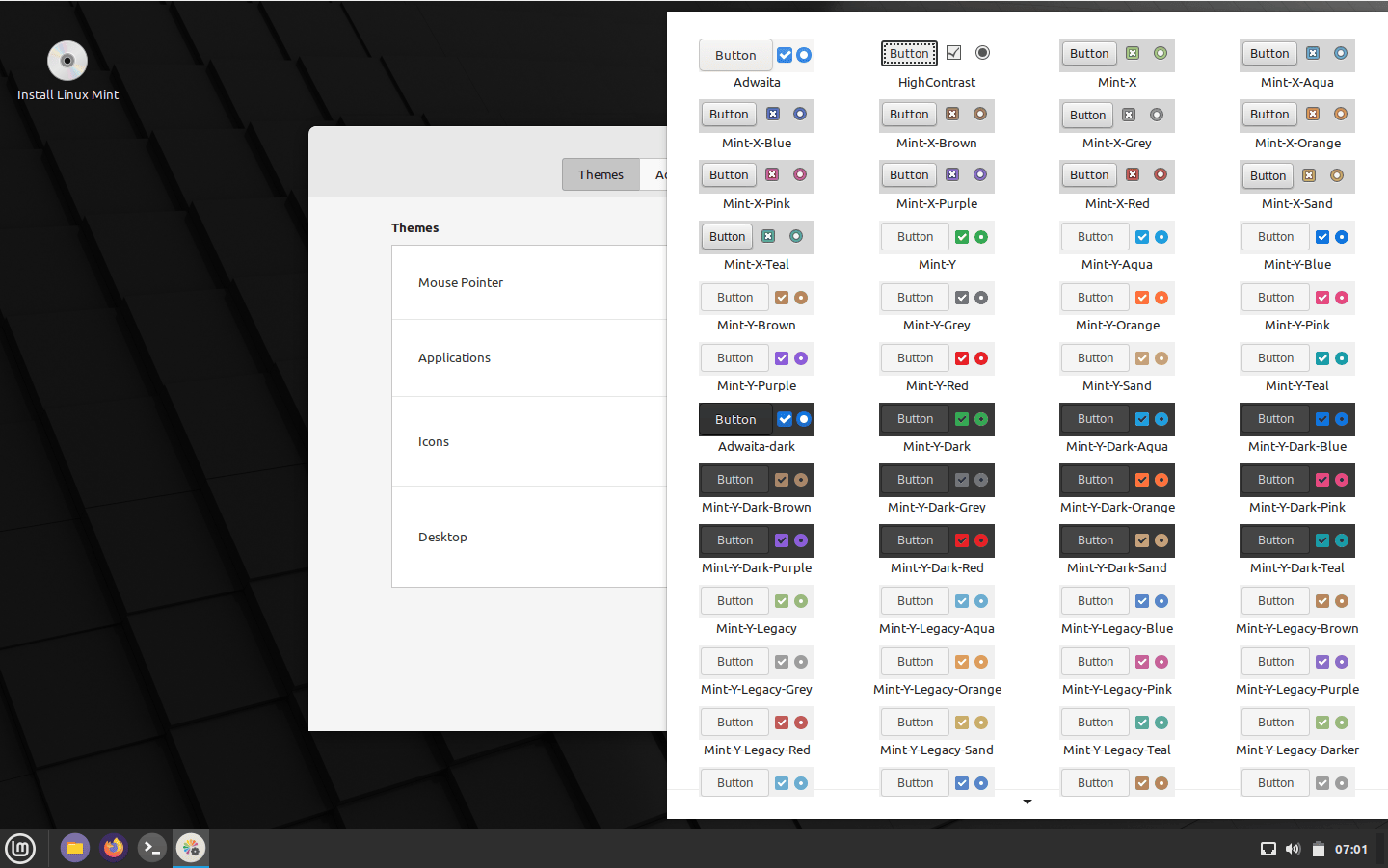1388x868 pixels.
Task: Apply the Mint-X-Teal theme
Action: point(757,247)
